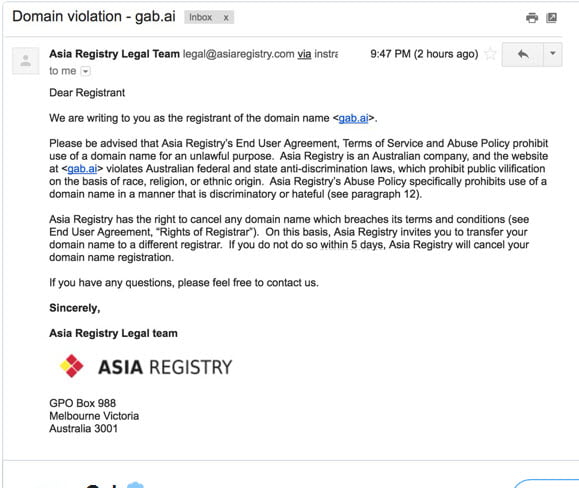Viewport: 579px width, 488px height.
Task: Click the email subject Domain violation - gab.ai
Action: 94,17
